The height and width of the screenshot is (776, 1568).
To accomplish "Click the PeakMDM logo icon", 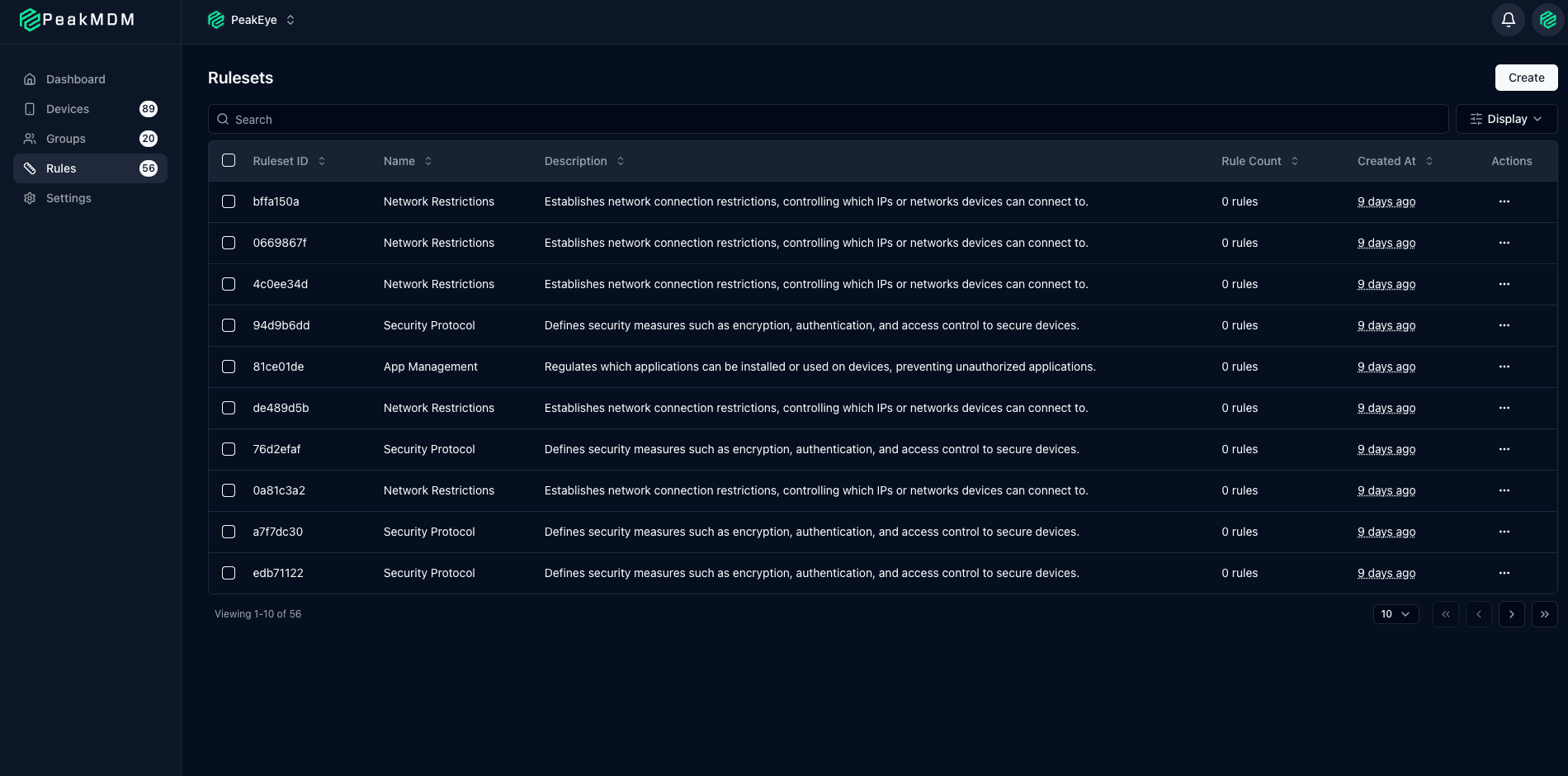I will (30, 20).
